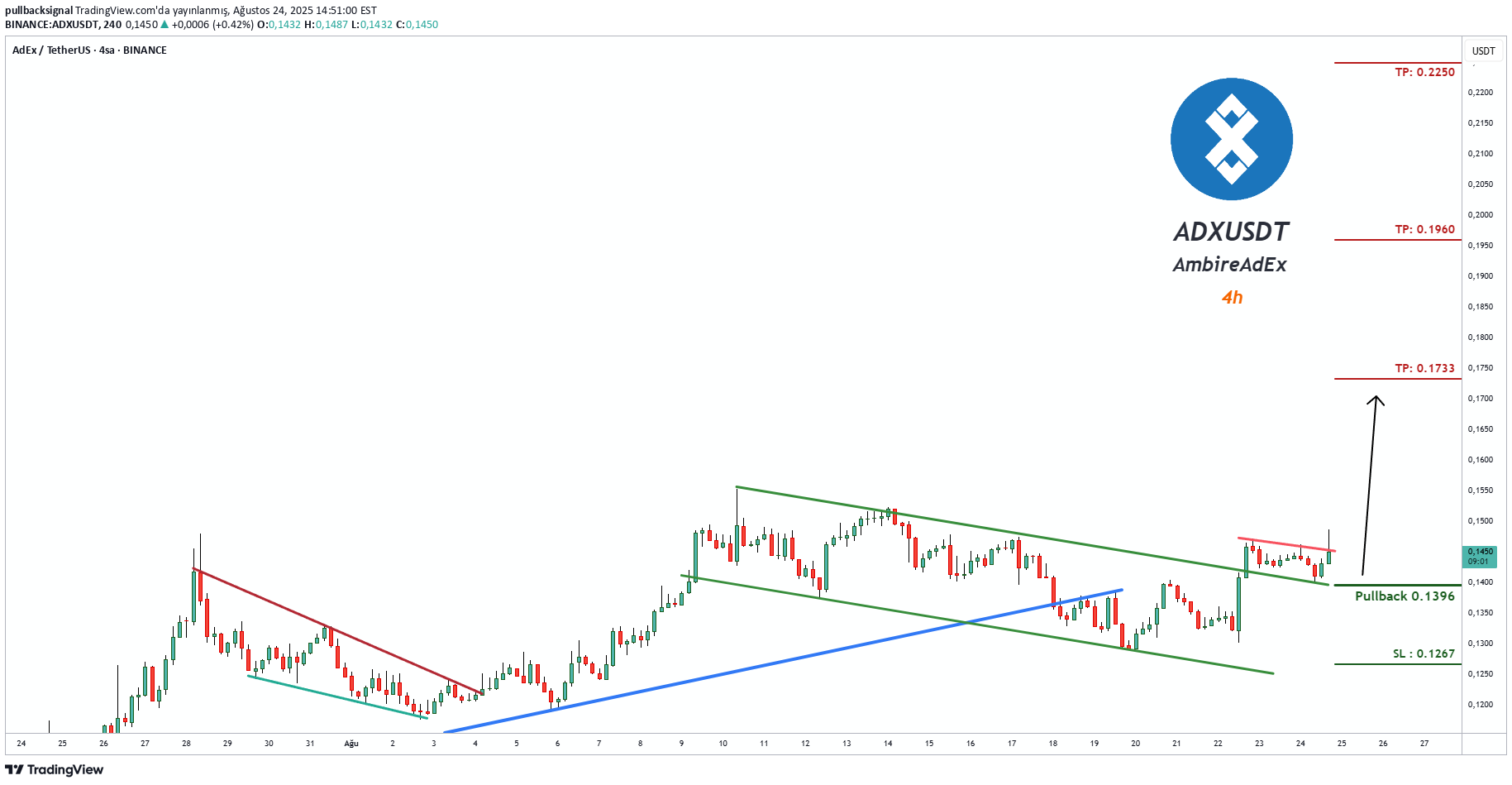Click the date 10 on the time axis
The image size is (1512, 785).
click(723, 744)
